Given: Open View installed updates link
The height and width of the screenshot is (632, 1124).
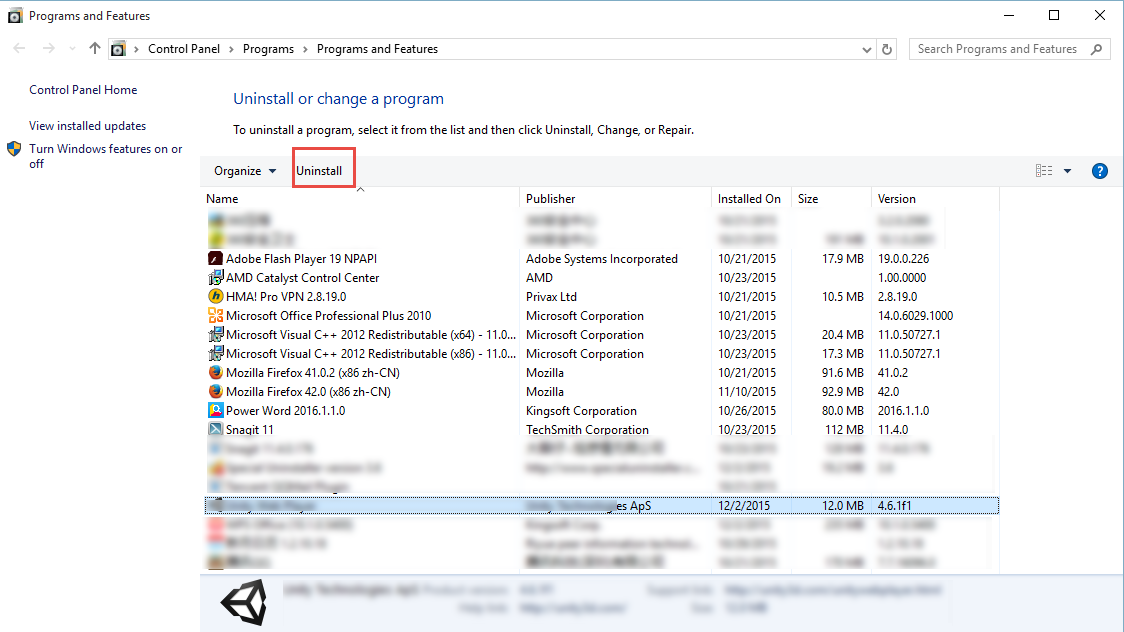Looking at the screenshot, I should pyautogui.click(x=87, y=125).
